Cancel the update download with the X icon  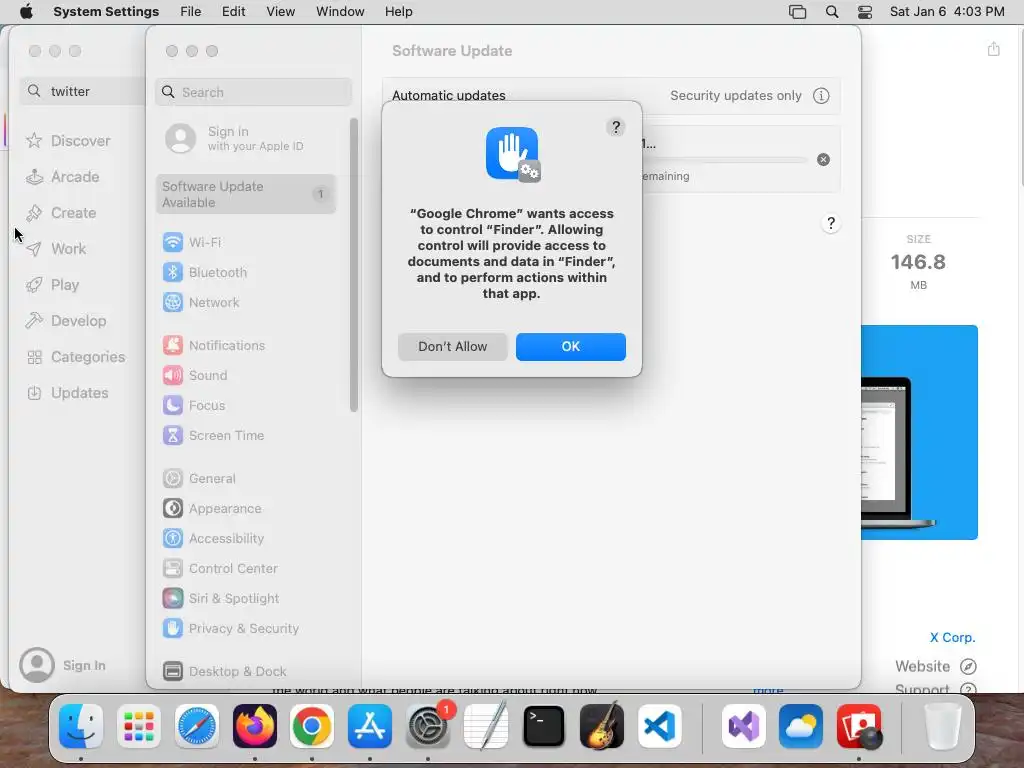click(x=823, y=159)
